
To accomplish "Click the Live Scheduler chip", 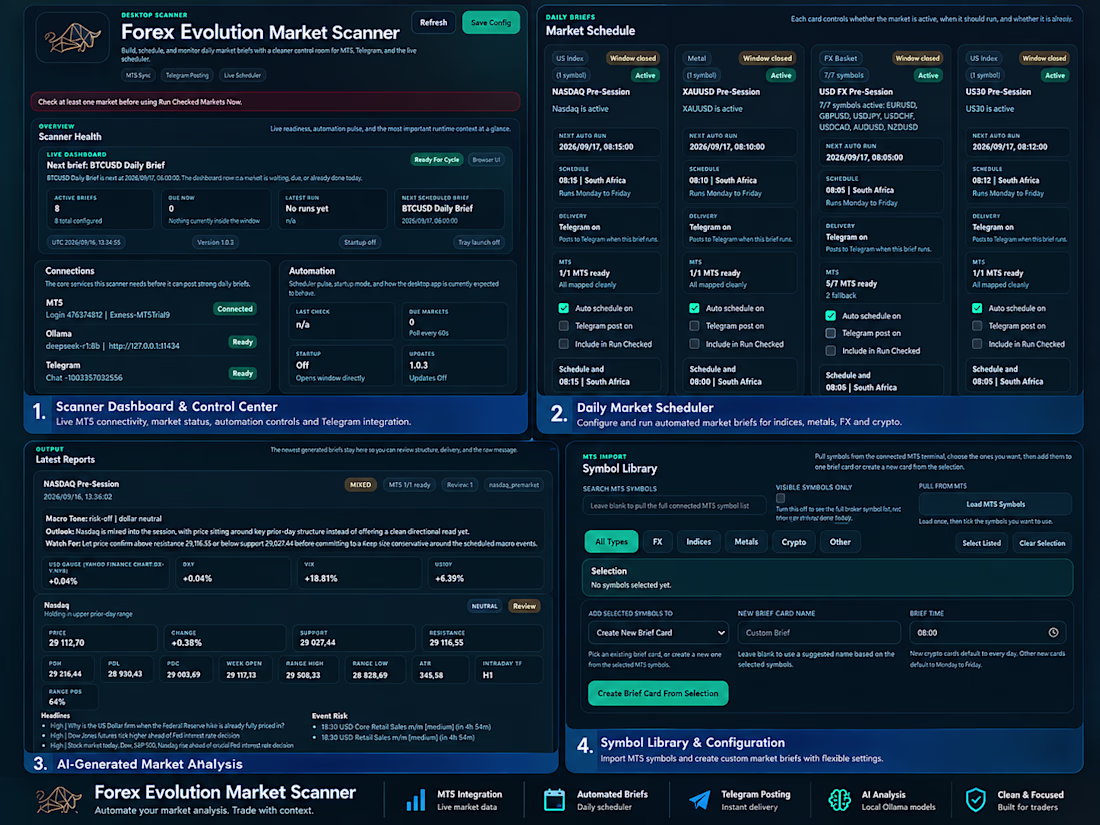I will [242, 75].
